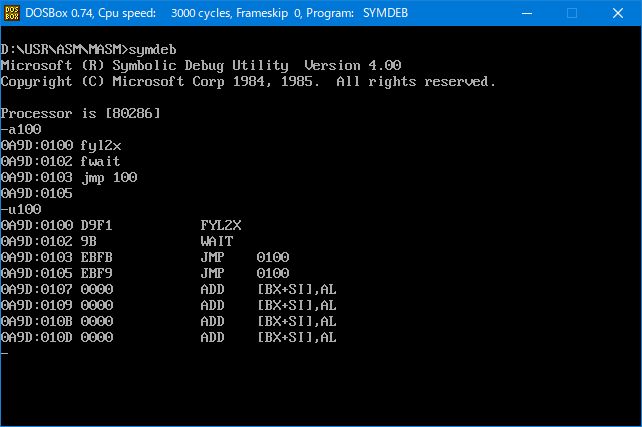Click the DOSBox icon in title bar

click(x=11, y=13)
